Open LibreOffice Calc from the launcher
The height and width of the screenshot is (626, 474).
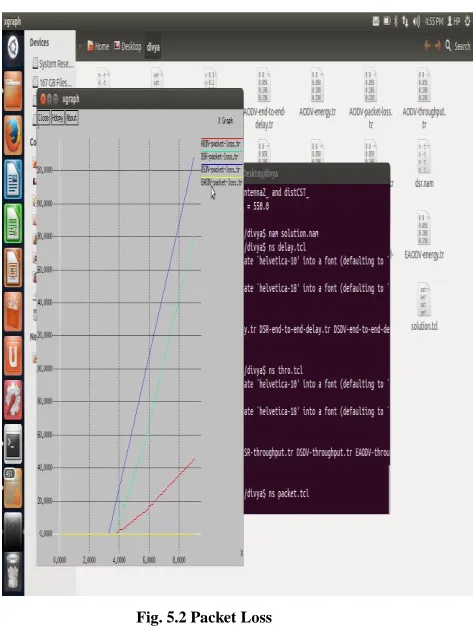pos(13,223)
